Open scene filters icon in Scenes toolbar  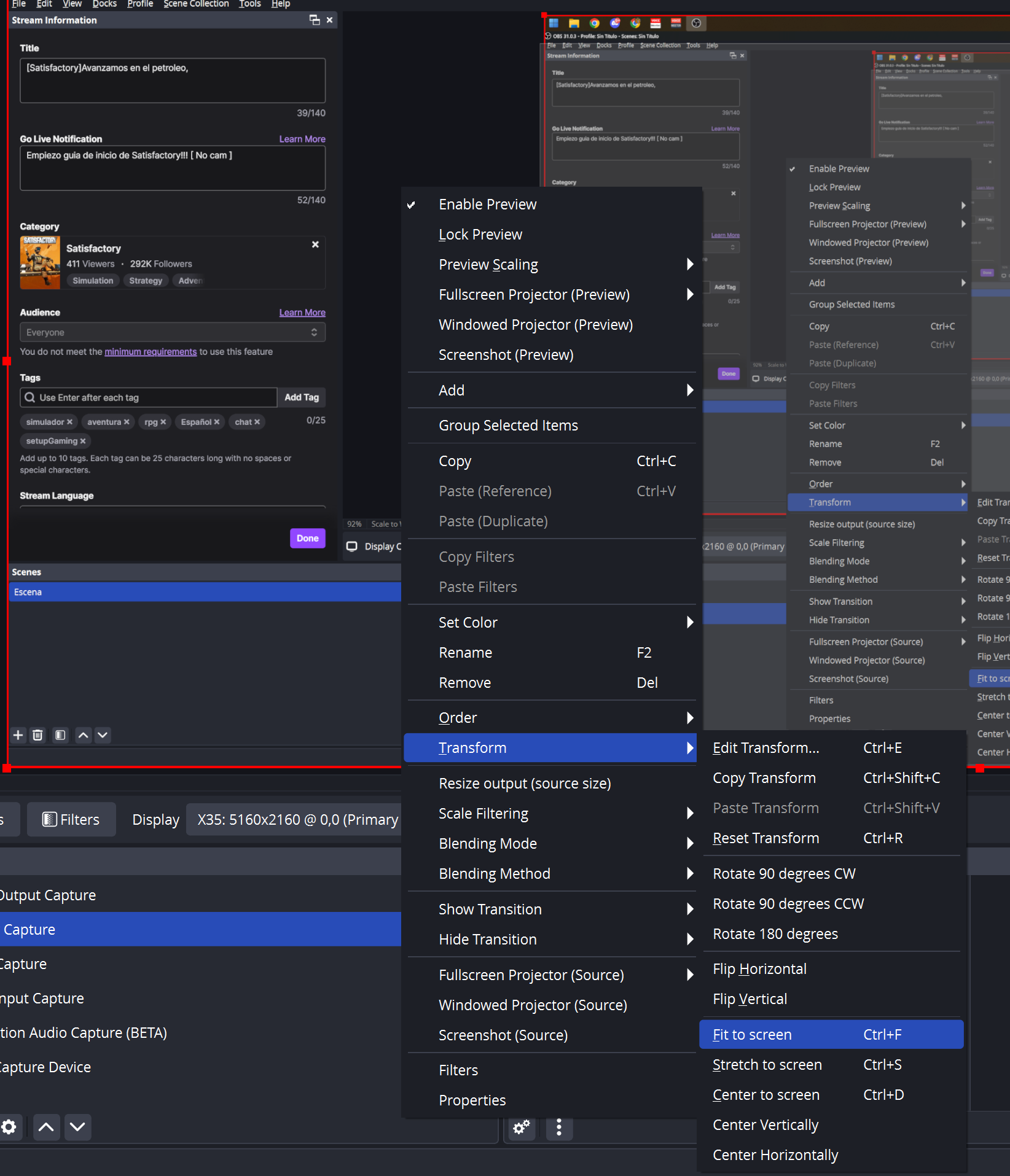coord(60,735)
